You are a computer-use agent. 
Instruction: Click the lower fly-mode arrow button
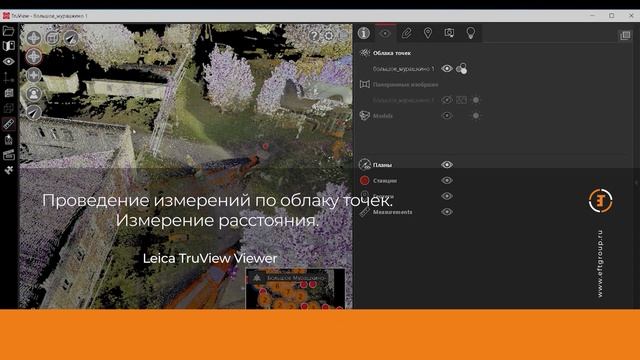tap(33, 112)
